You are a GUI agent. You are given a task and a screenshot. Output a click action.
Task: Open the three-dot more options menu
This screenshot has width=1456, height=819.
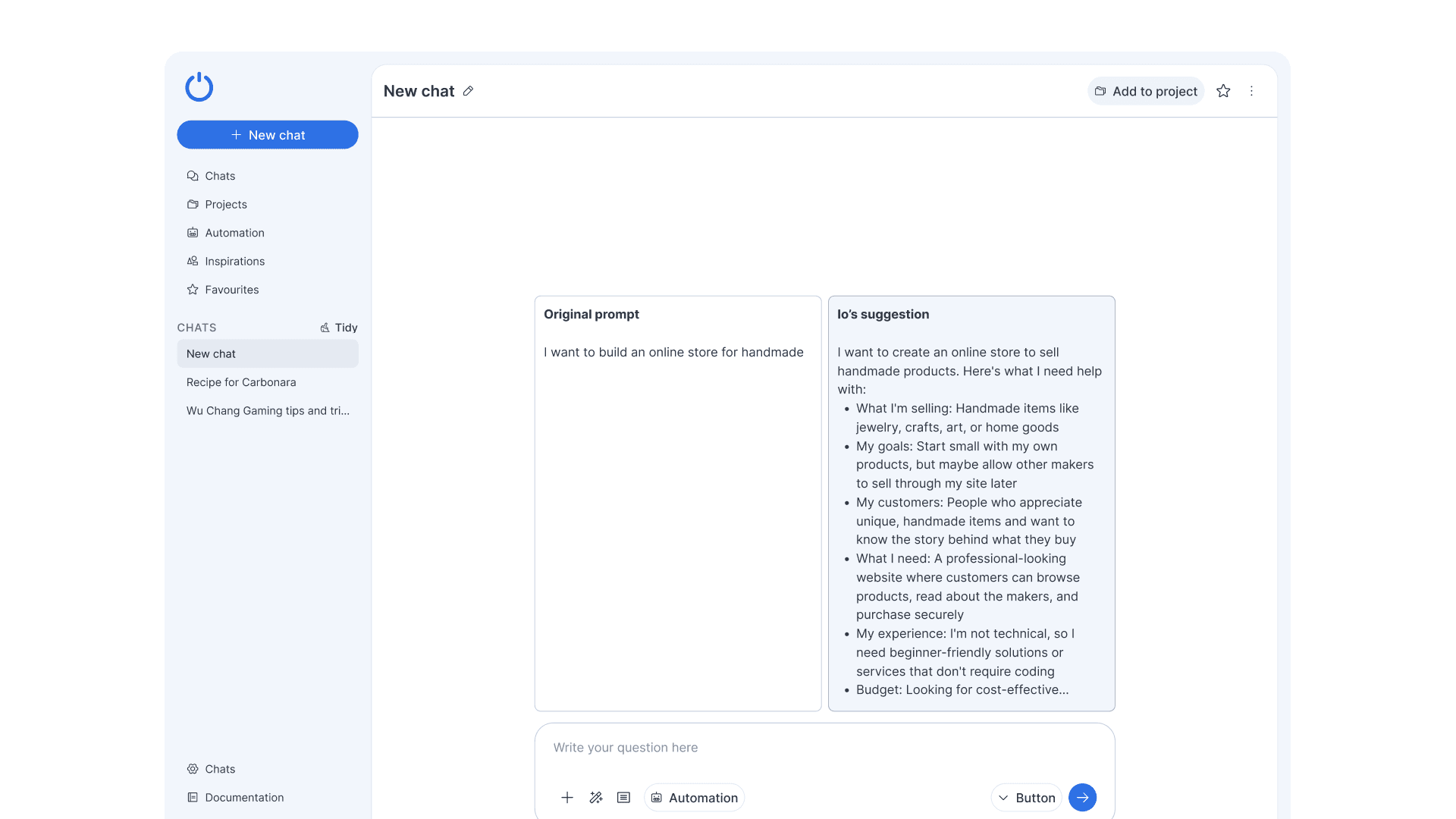click(1251, 91)
